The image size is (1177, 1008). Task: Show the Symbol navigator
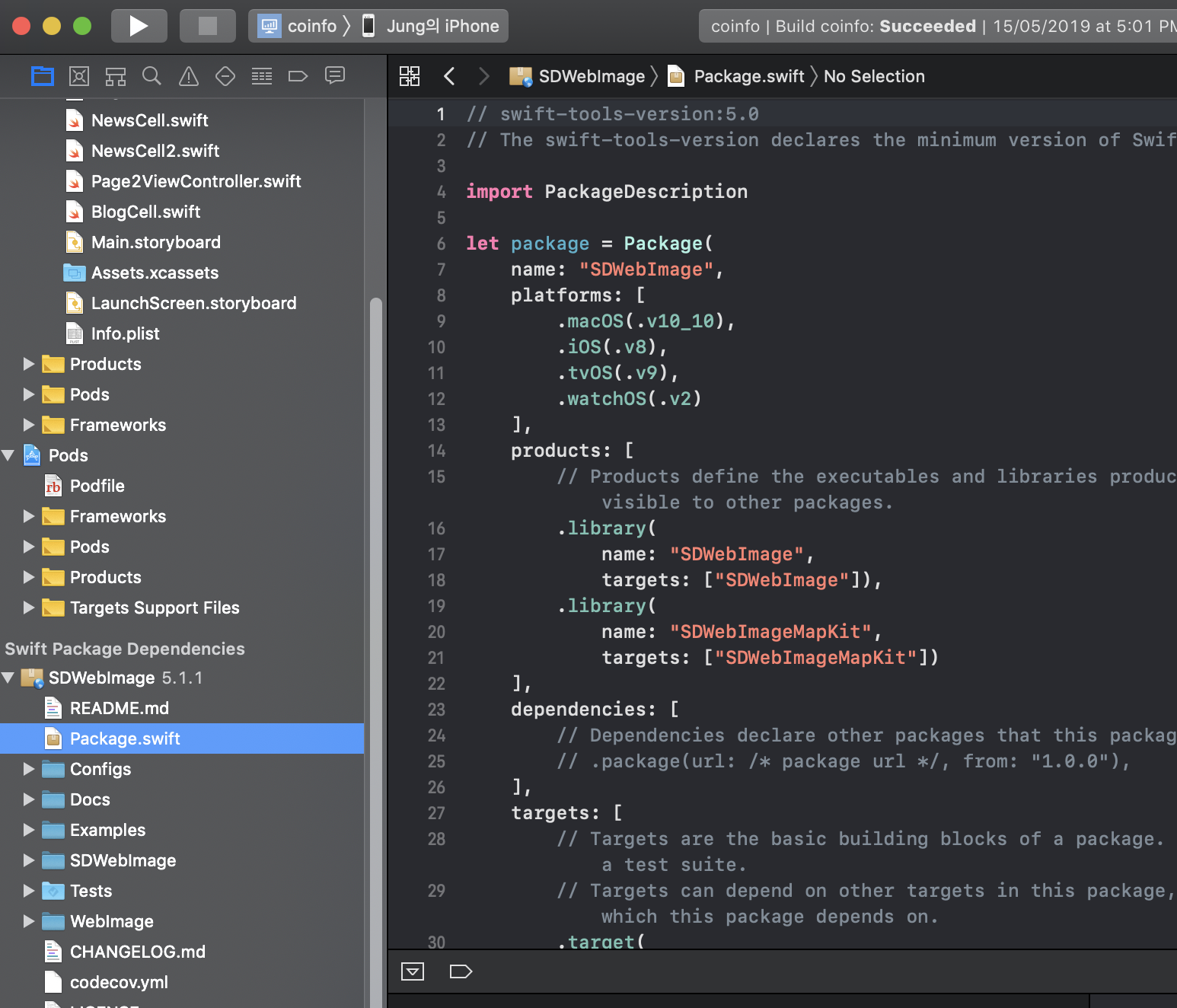(x=116, y=76)
